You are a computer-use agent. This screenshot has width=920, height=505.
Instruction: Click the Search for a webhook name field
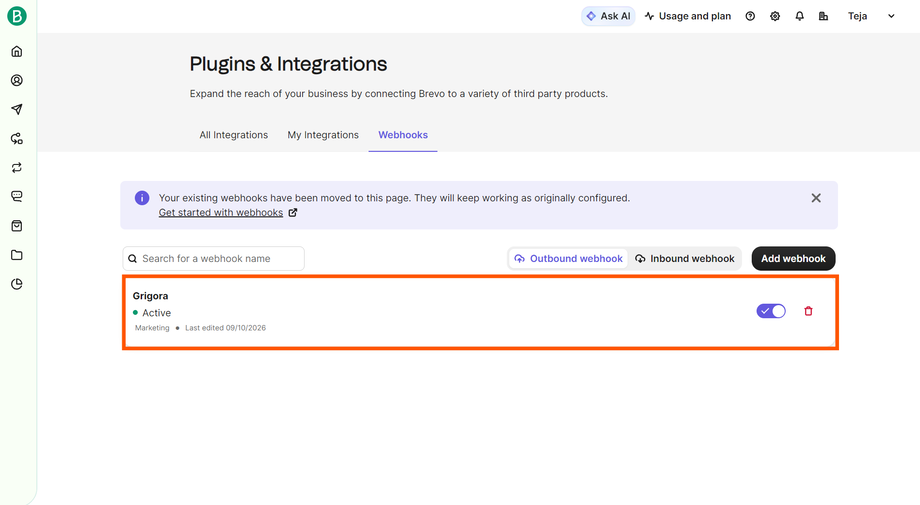coord(214,259)
